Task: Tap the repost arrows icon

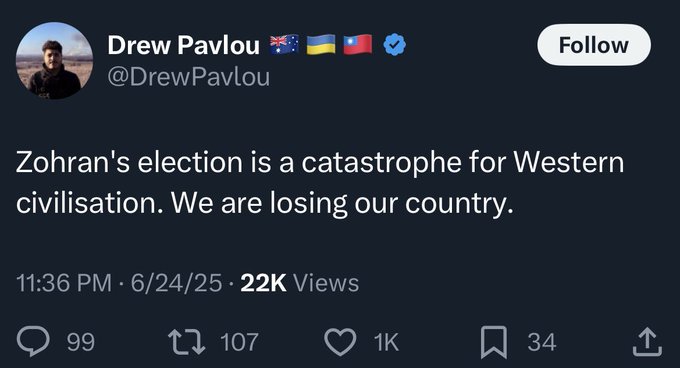Action: tap(186, 342)
